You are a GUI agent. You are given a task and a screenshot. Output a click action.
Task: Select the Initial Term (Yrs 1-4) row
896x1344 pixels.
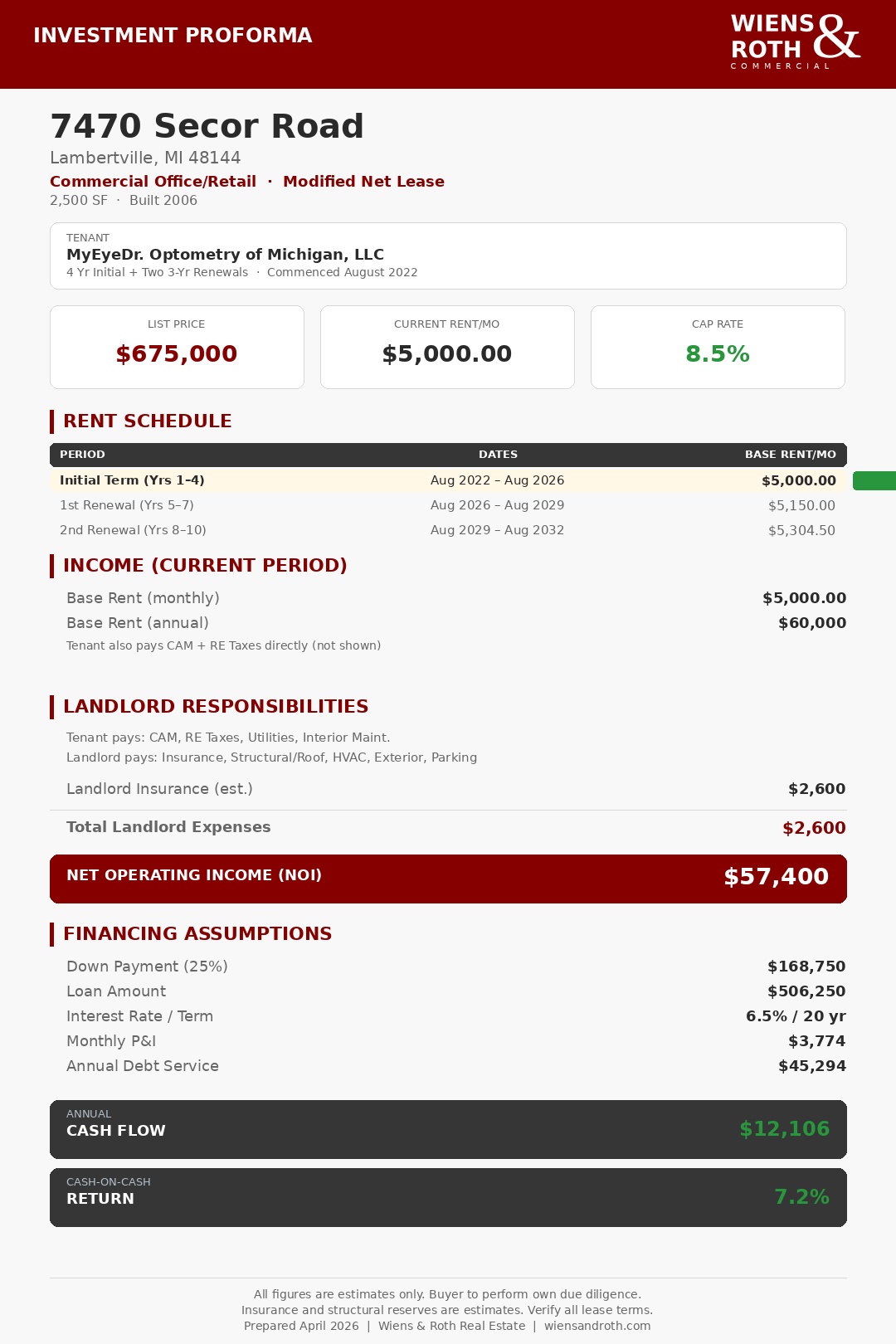click(x=448, y=480)
